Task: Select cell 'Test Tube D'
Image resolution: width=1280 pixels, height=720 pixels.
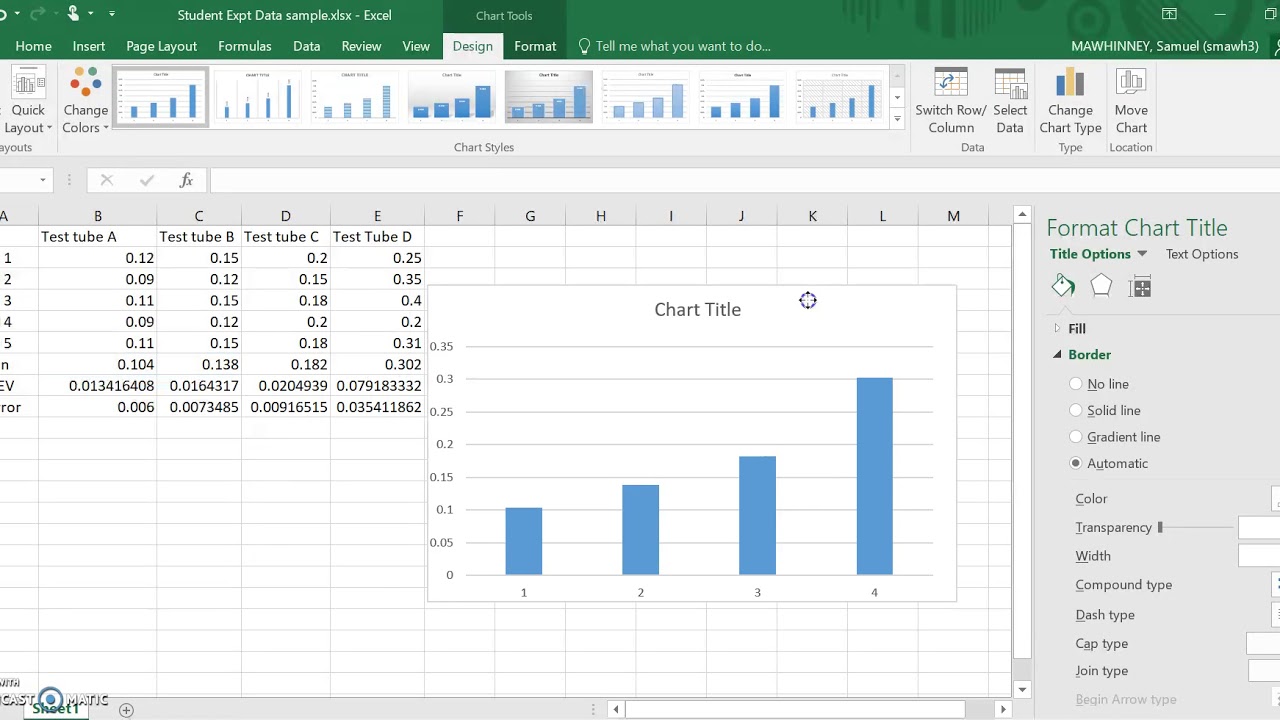Action: point(377,237)
